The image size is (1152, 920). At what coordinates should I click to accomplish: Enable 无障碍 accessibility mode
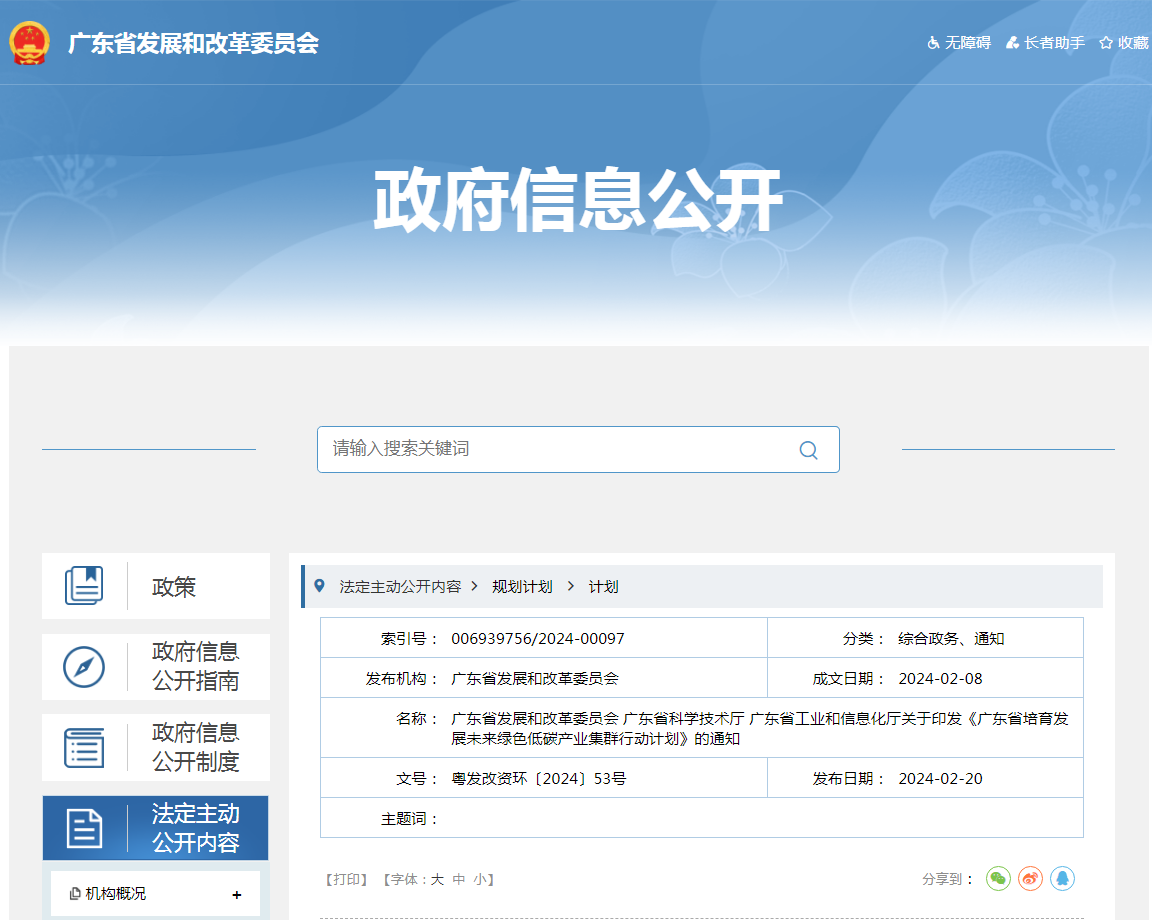coord(959,43)
